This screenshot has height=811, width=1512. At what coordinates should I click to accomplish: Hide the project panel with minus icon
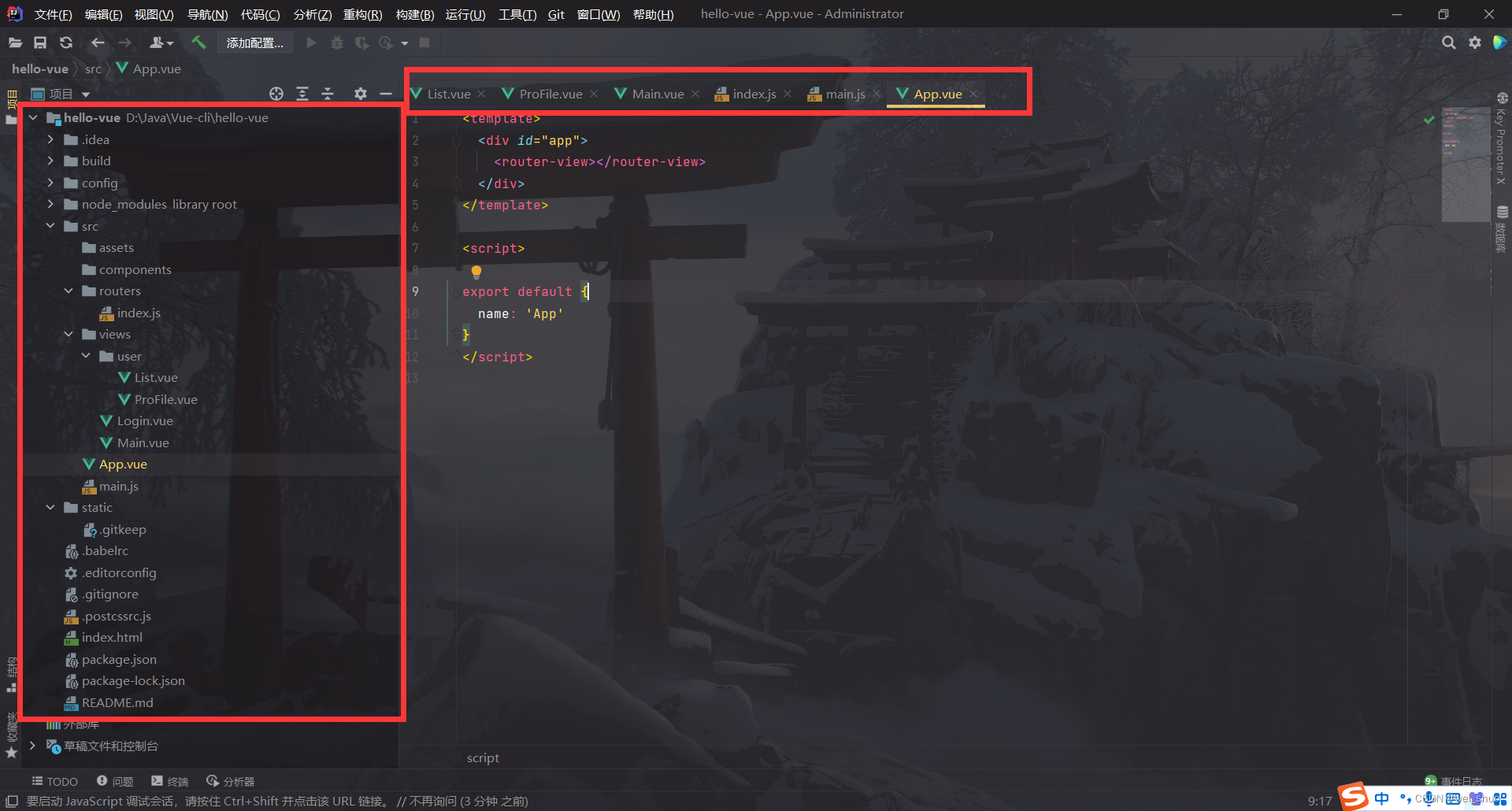tap(386, 94)
